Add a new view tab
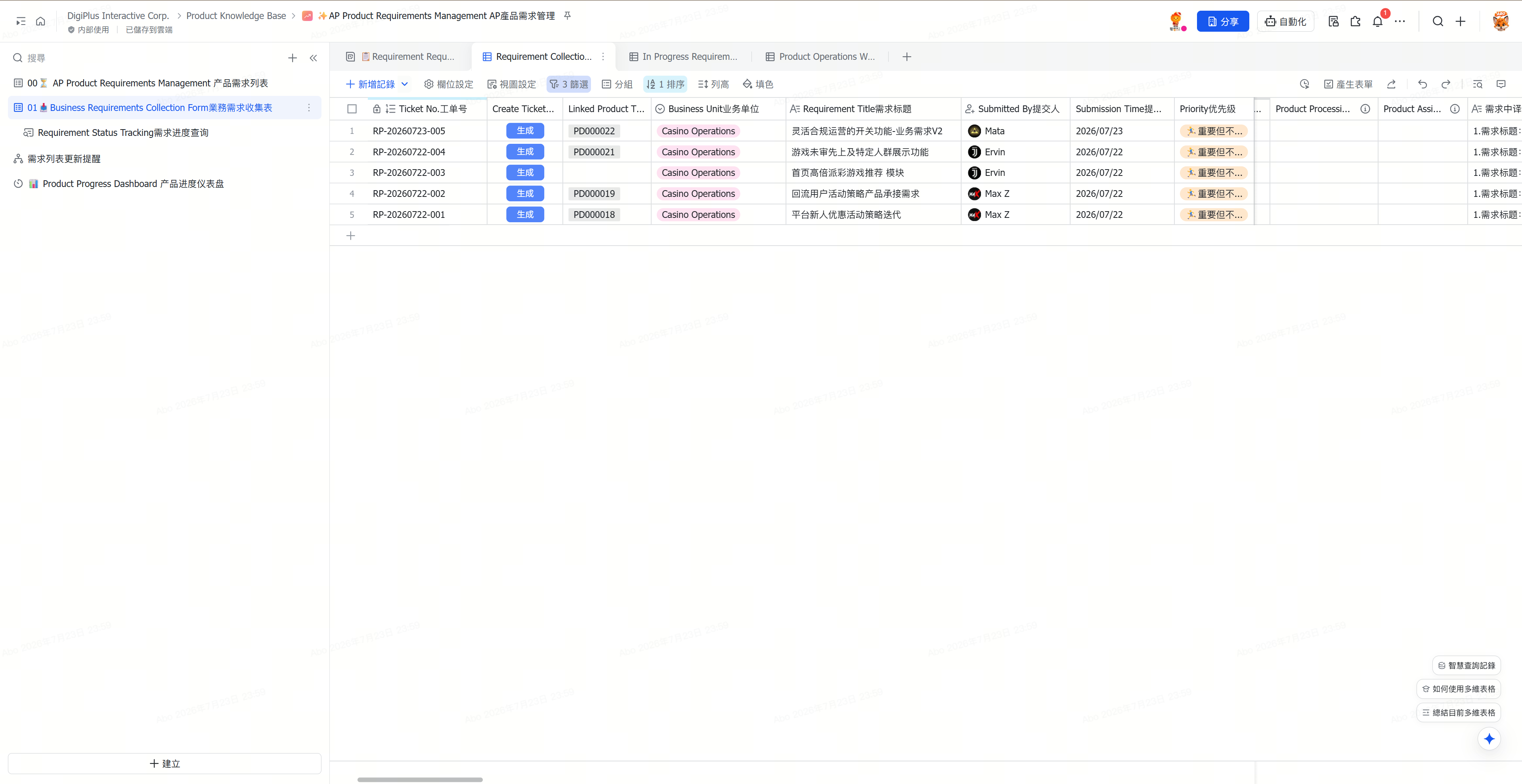Viewport: 1522px width, 784px height. coord(906,57)
